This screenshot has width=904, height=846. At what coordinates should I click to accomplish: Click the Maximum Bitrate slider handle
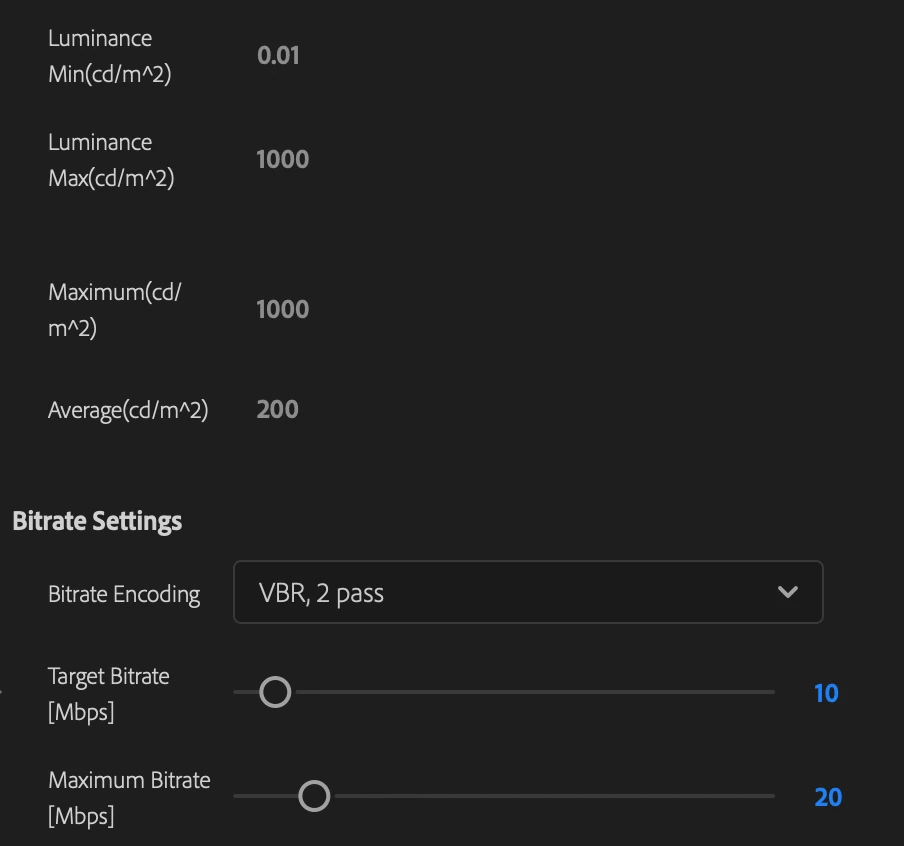point(314,796)
